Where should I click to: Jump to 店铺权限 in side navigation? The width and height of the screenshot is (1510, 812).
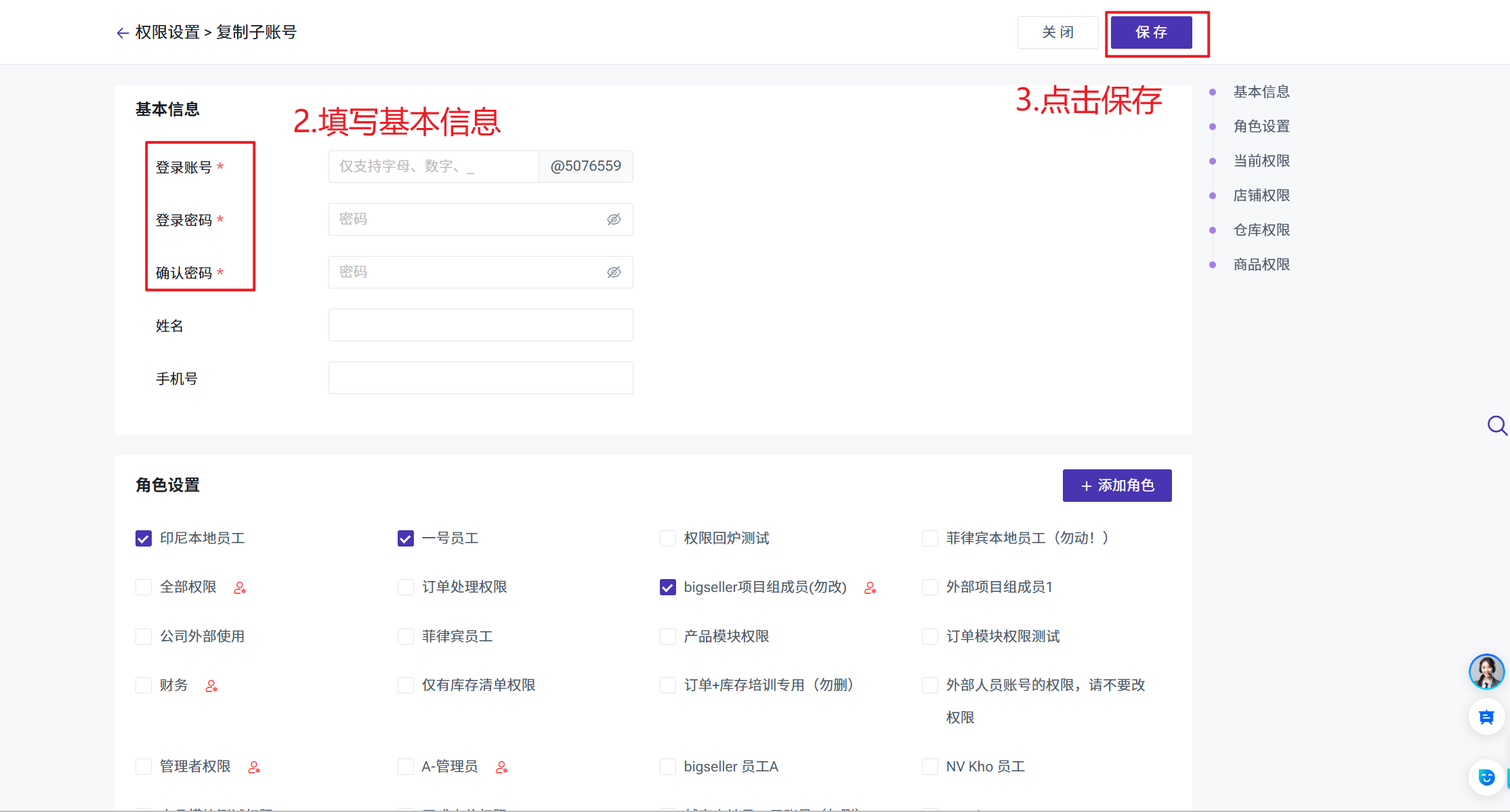(x=1261, y=195)
